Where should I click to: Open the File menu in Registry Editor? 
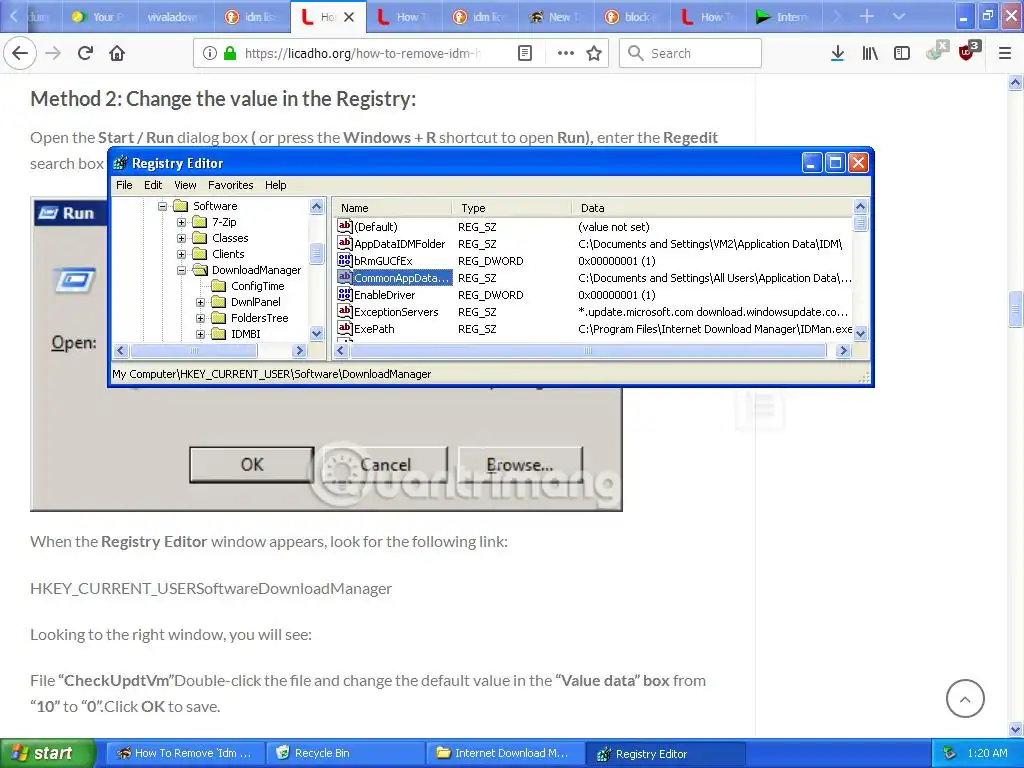(x=124, y=185)
